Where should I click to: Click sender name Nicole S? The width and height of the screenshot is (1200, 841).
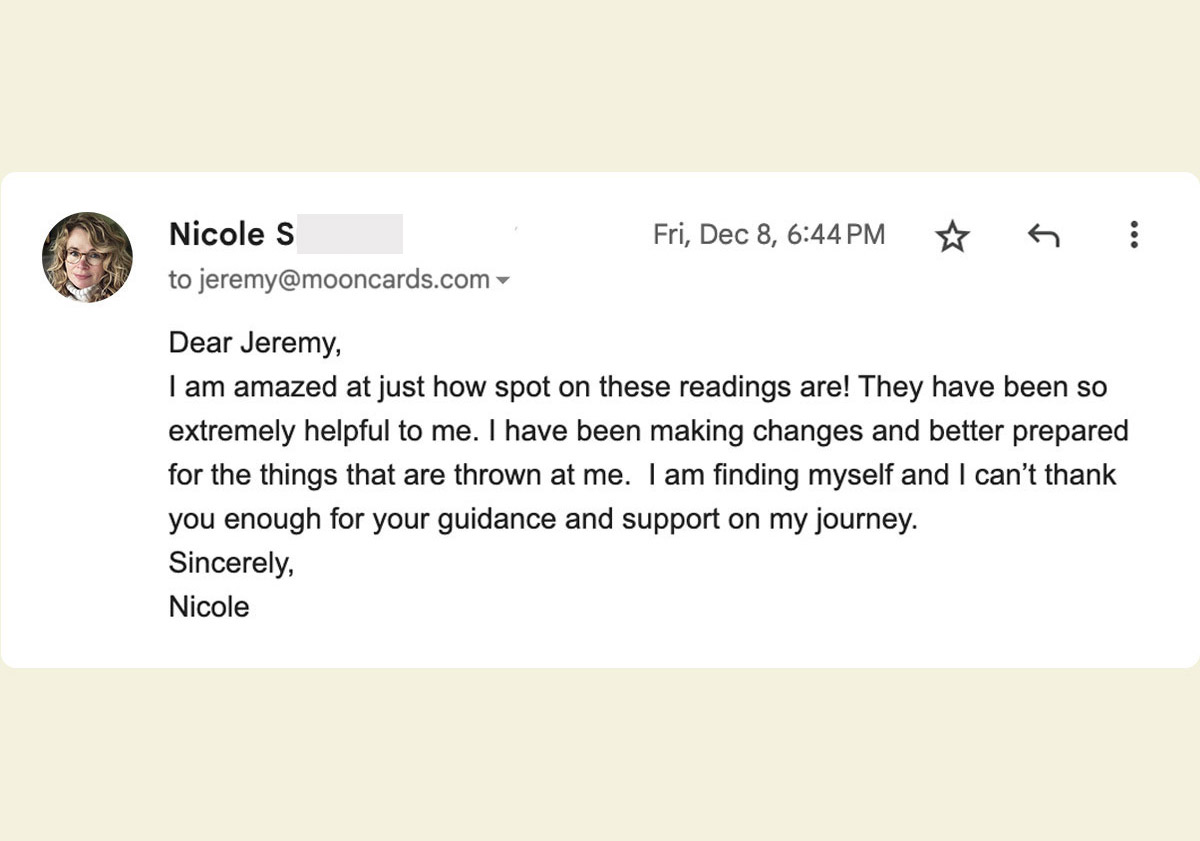(x=232, y=234)
